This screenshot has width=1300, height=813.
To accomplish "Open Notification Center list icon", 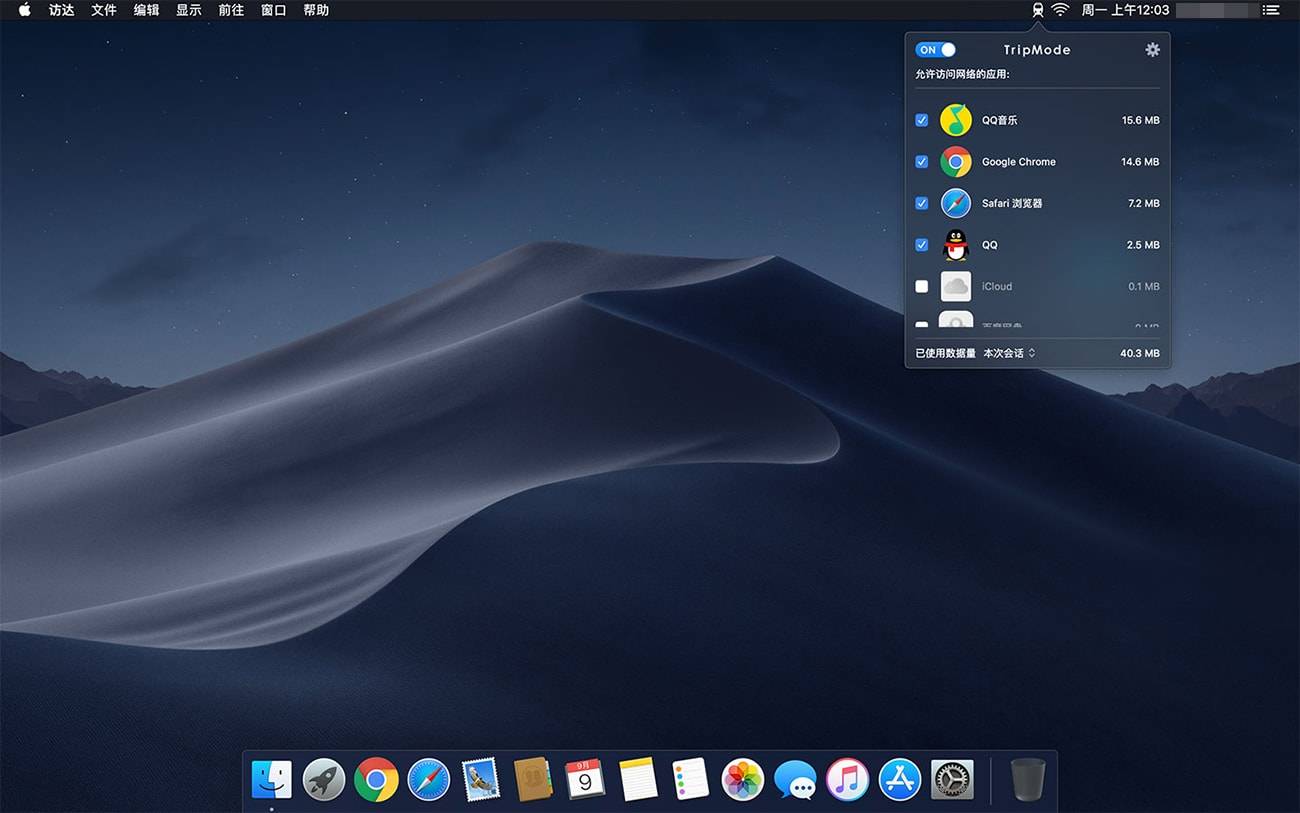I will click(x=1271, y=10).
